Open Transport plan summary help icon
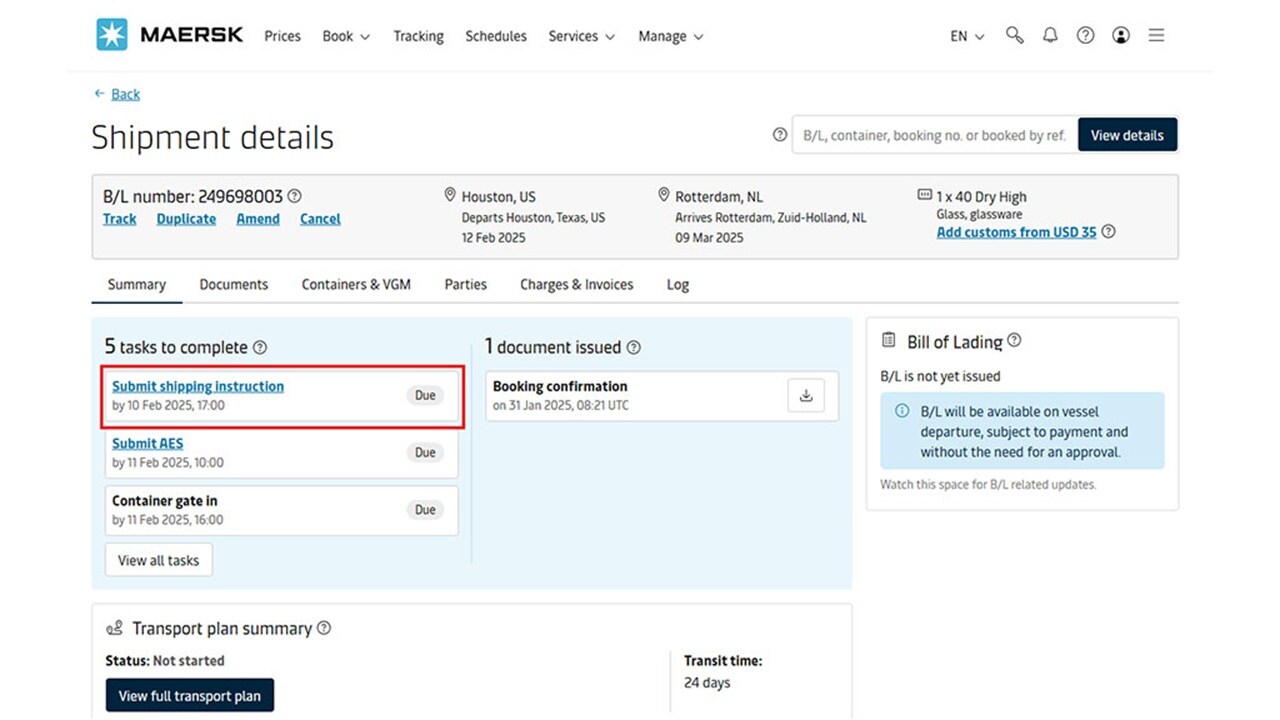 click(323, 628)
